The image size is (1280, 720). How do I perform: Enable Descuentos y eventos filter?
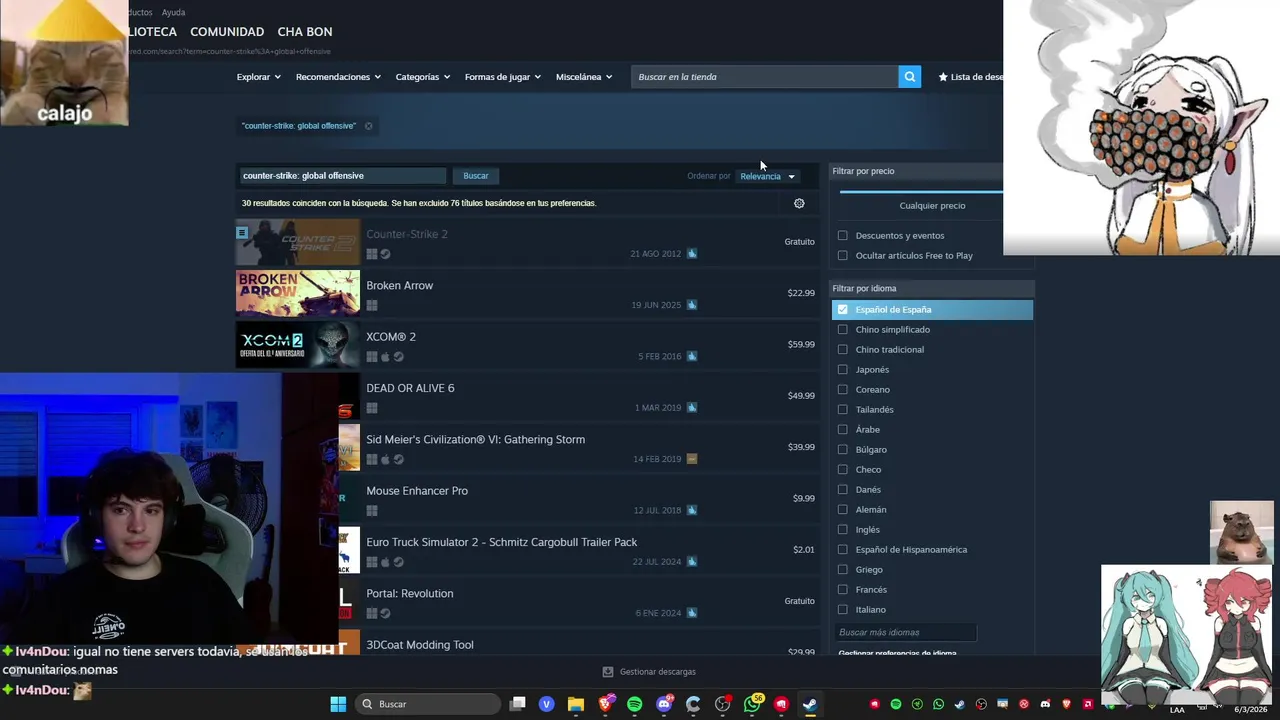(x=842, y=236)
